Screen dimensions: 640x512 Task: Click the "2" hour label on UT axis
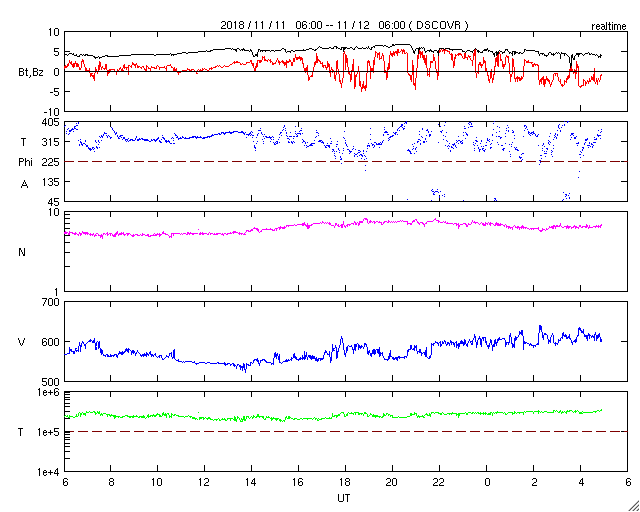(534, 482)
